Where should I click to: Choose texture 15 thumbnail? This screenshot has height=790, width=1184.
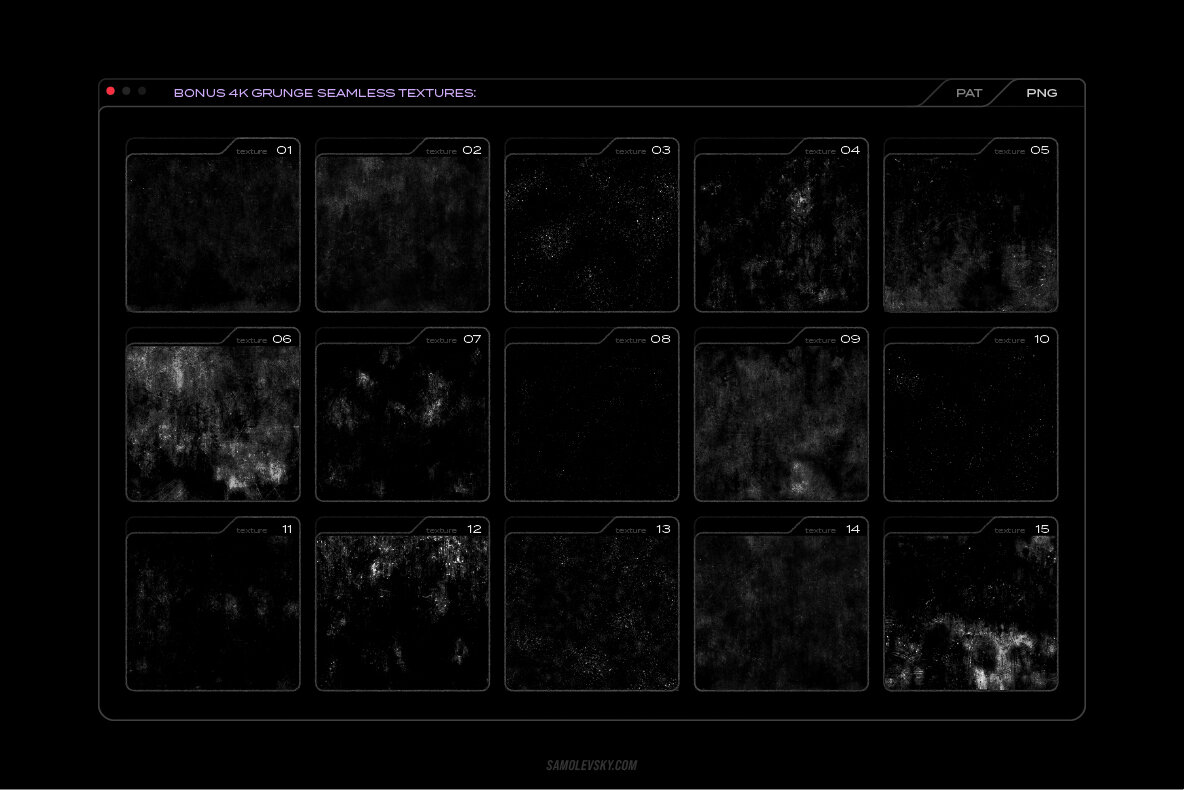(x=971, y=611)
